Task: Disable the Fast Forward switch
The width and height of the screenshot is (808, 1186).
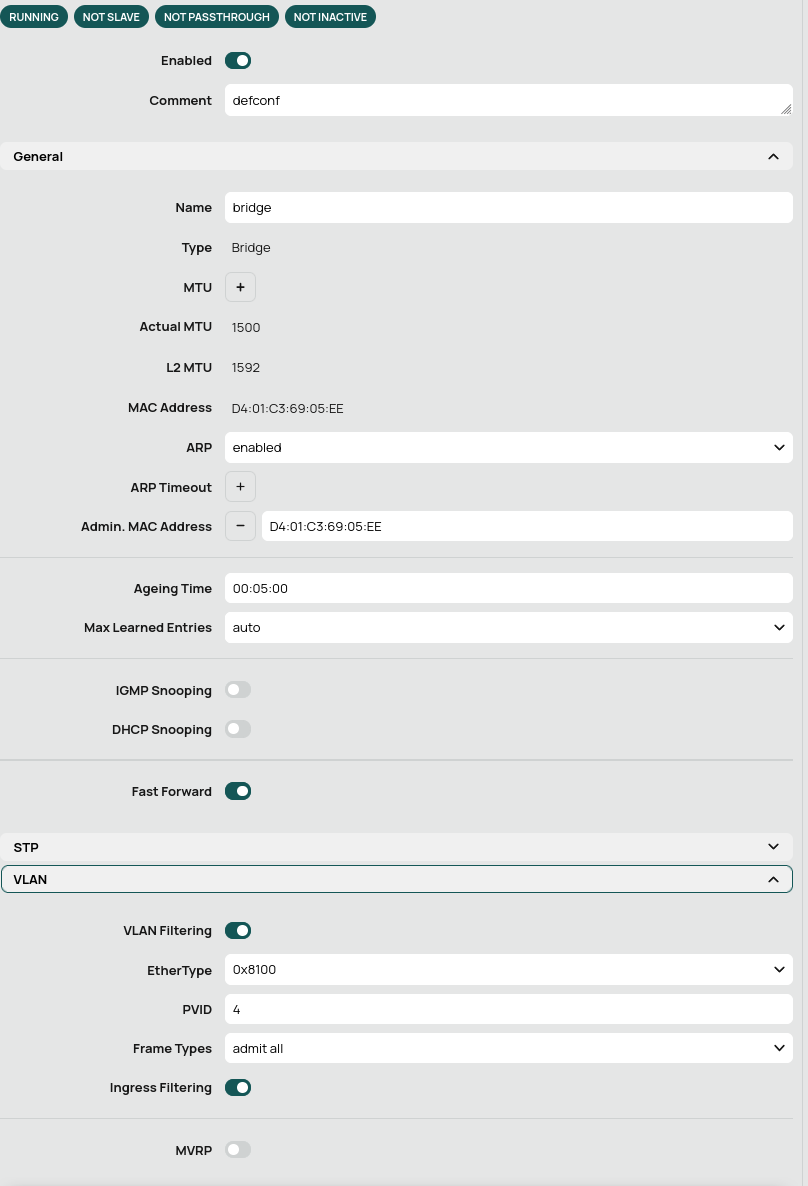Action: click(x=238, y=791)
